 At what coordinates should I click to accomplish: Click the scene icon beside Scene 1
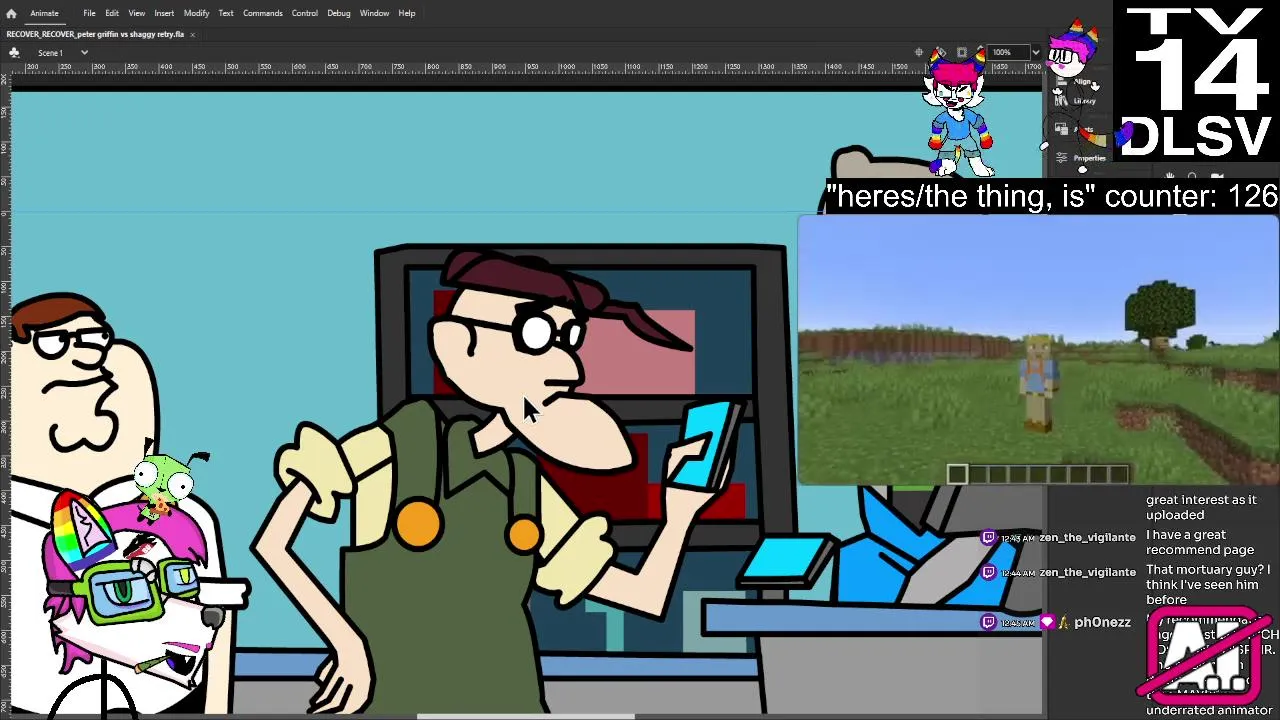(14, 52)
